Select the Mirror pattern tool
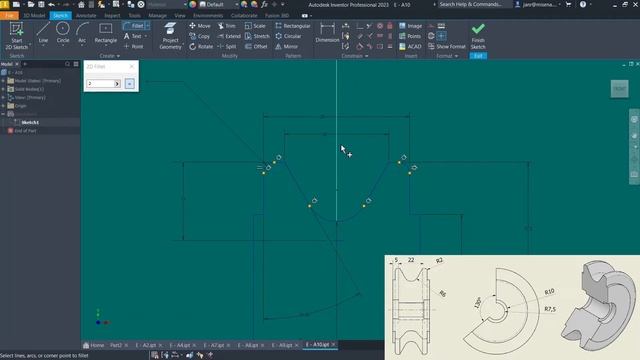 point(287,47)
